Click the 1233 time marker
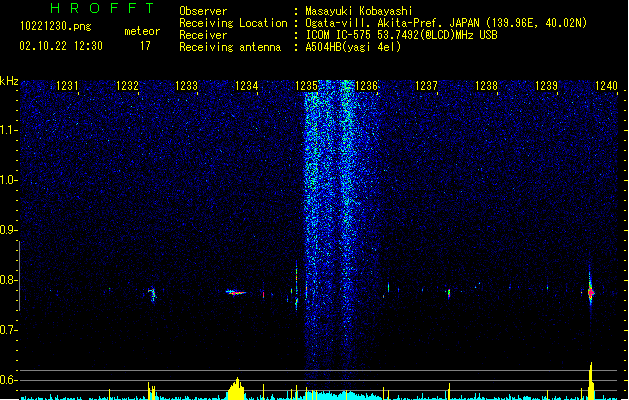 (187, 86)
